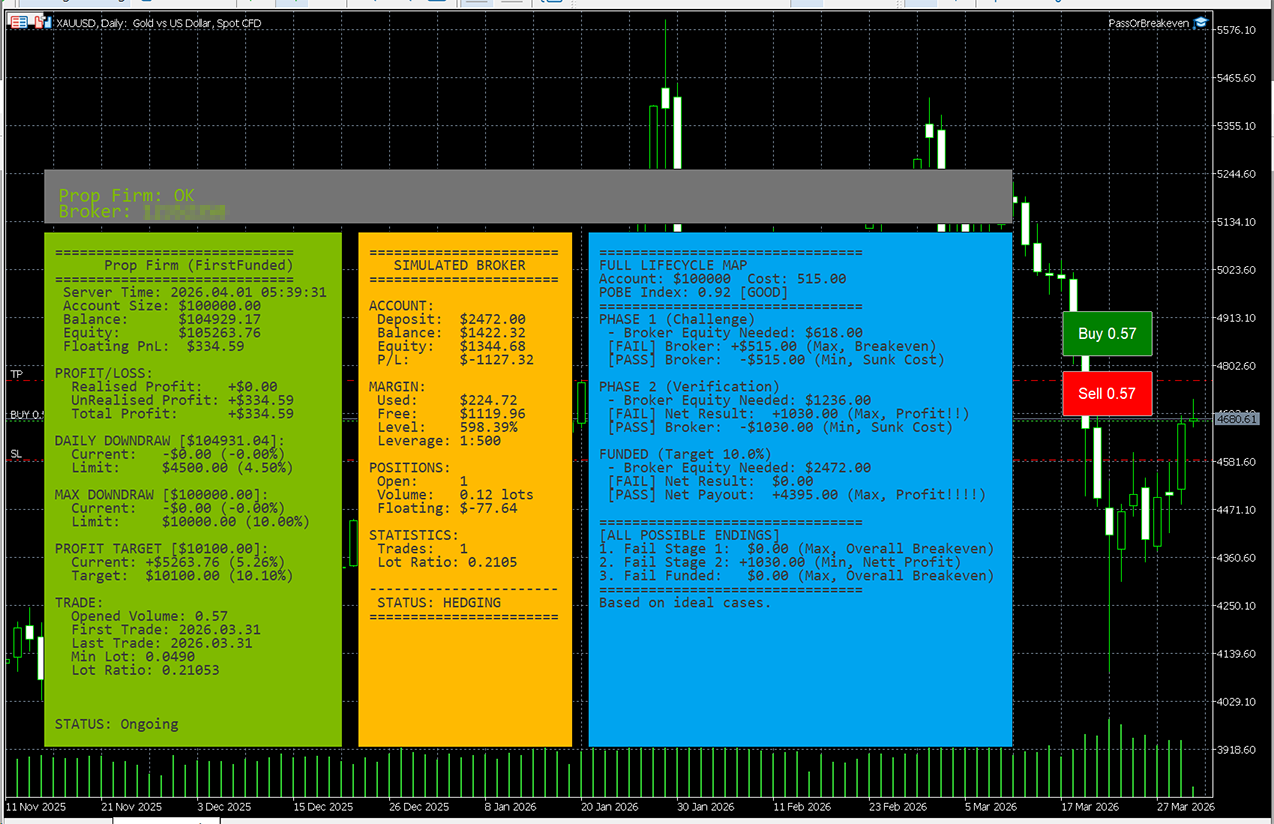Click the XAUUSD, Daily chart title

pyautogui.click(x=159, y=23)
